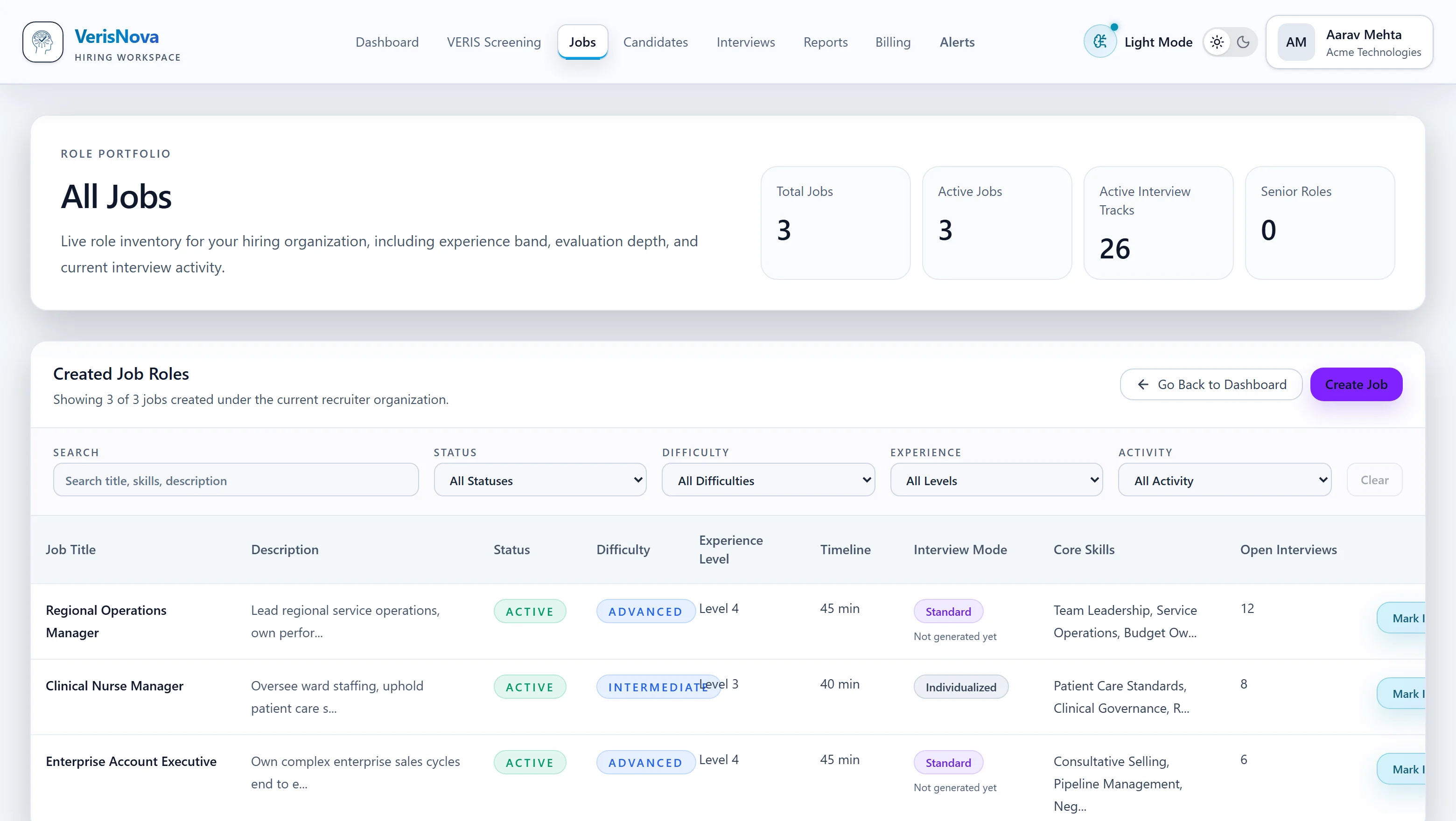
Task: Expand the All Difficulties dropdown
Action: pos(768,480)
